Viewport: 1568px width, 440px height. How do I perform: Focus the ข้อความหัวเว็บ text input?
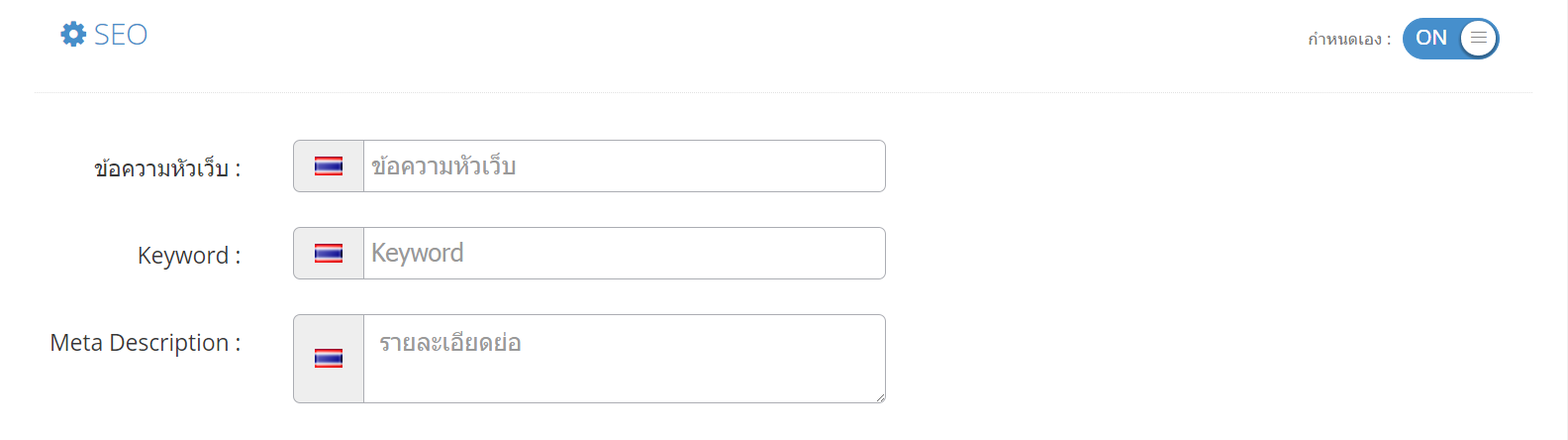625,166
